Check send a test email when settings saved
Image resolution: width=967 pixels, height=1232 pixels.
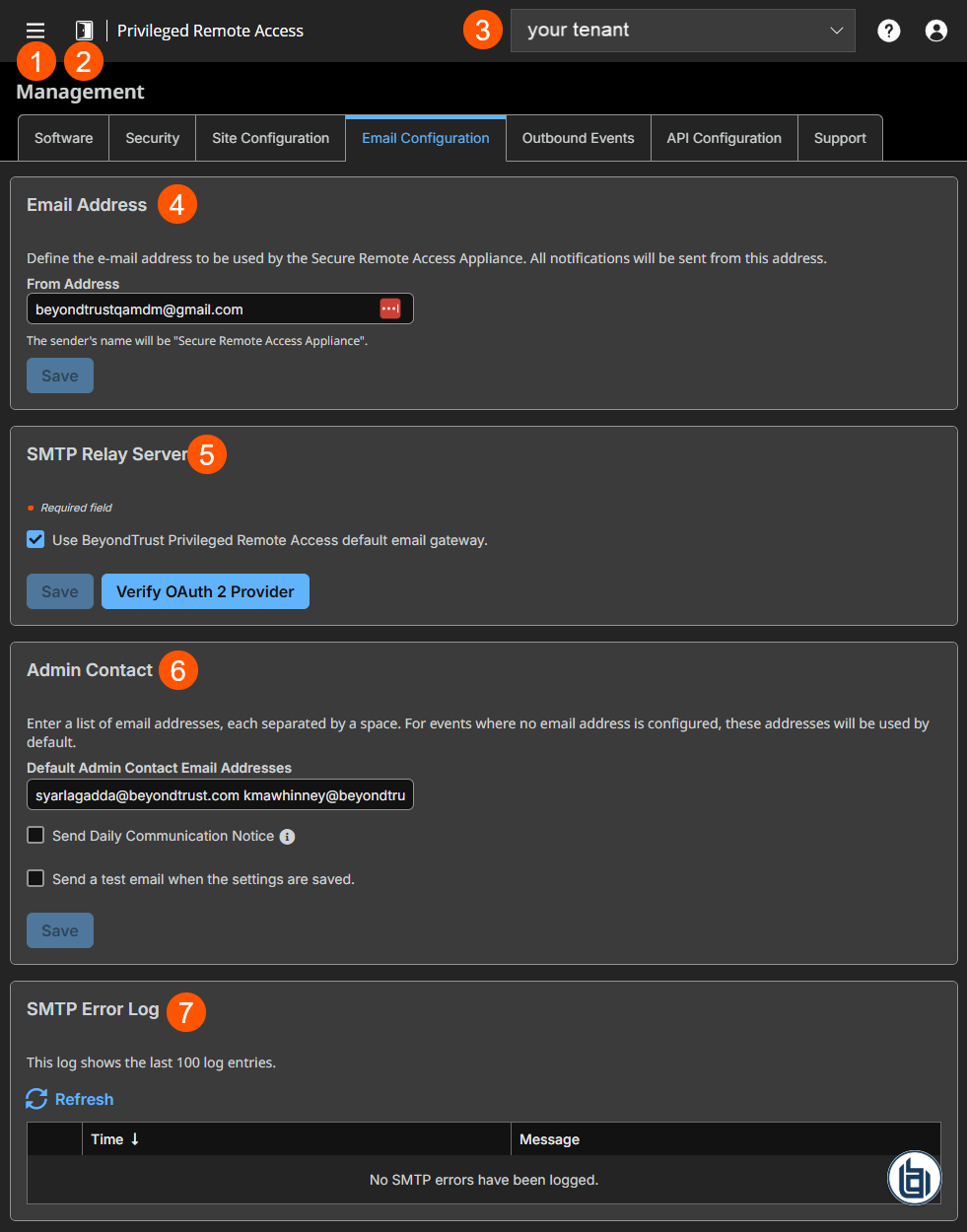coord(35,878)
